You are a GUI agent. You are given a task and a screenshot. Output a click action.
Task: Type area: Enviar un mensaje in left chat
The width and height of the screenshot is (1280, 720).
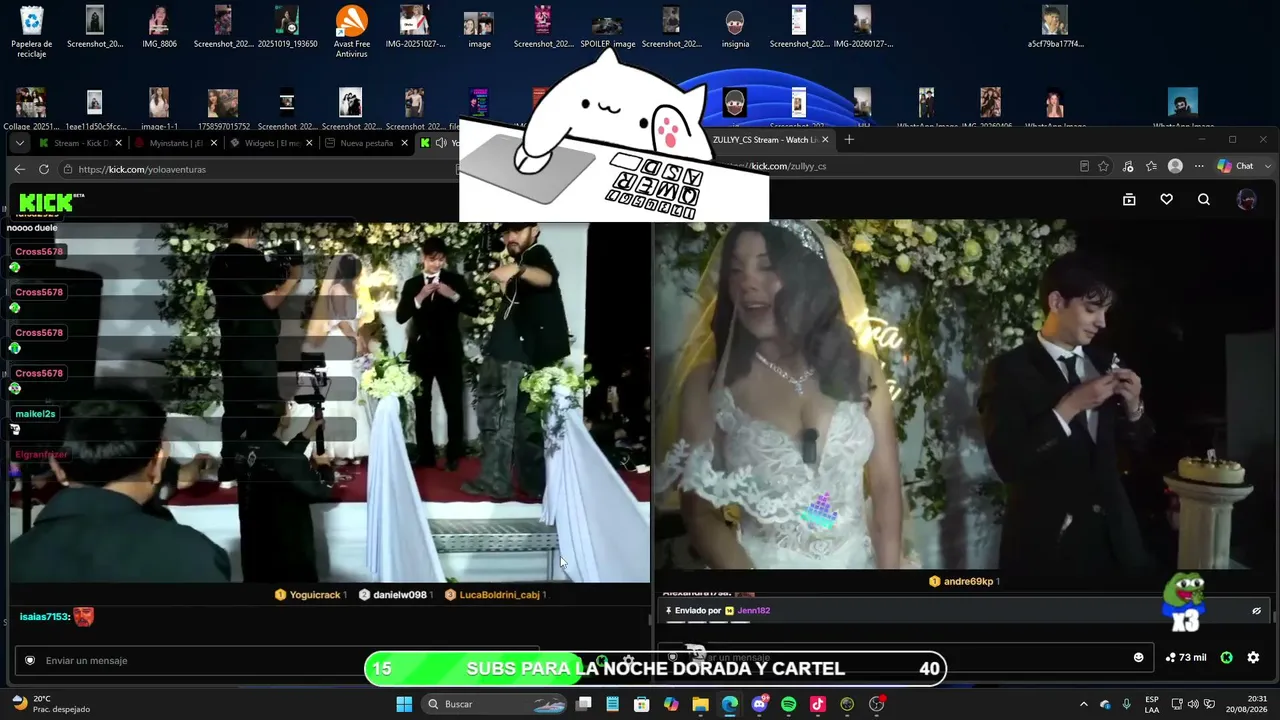[277, 660]
